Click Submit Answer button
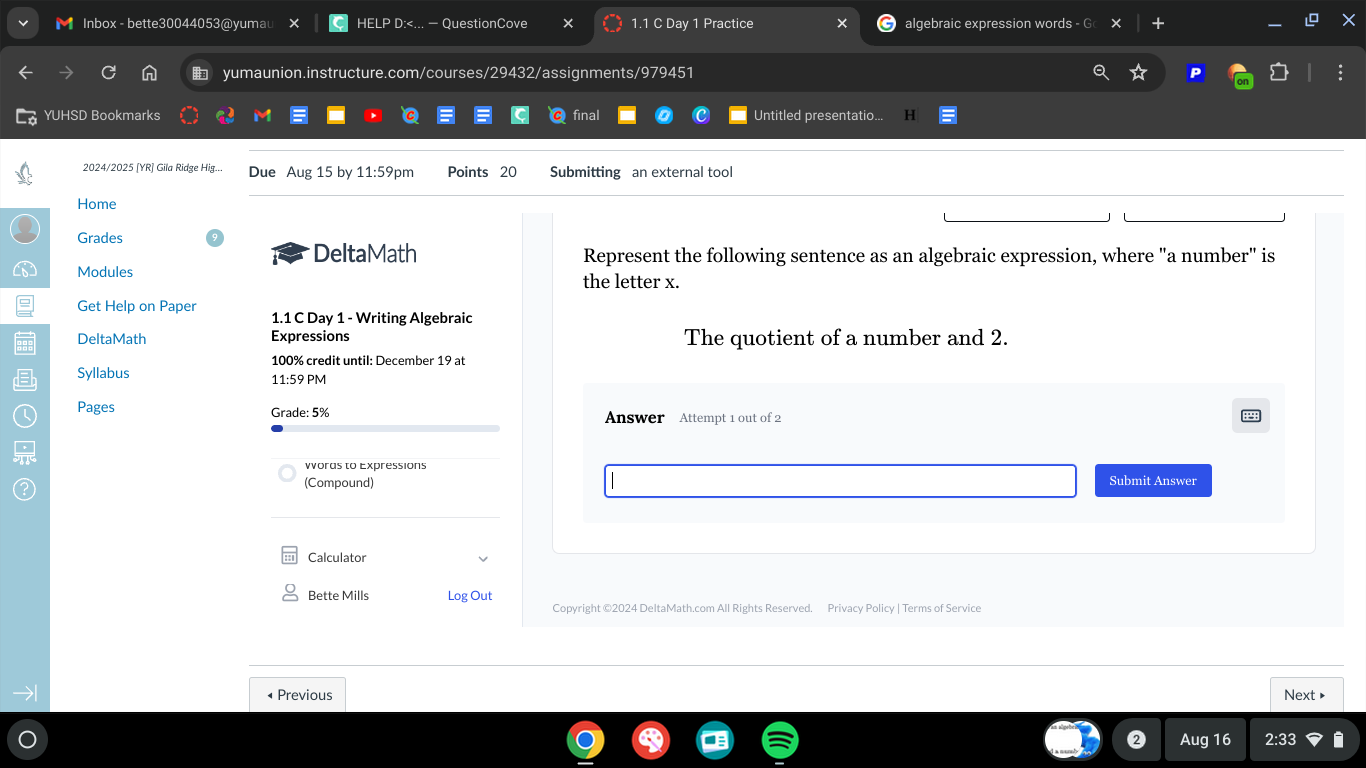Viewport: 1366px width, 768px height. (x=1153, y=480)
